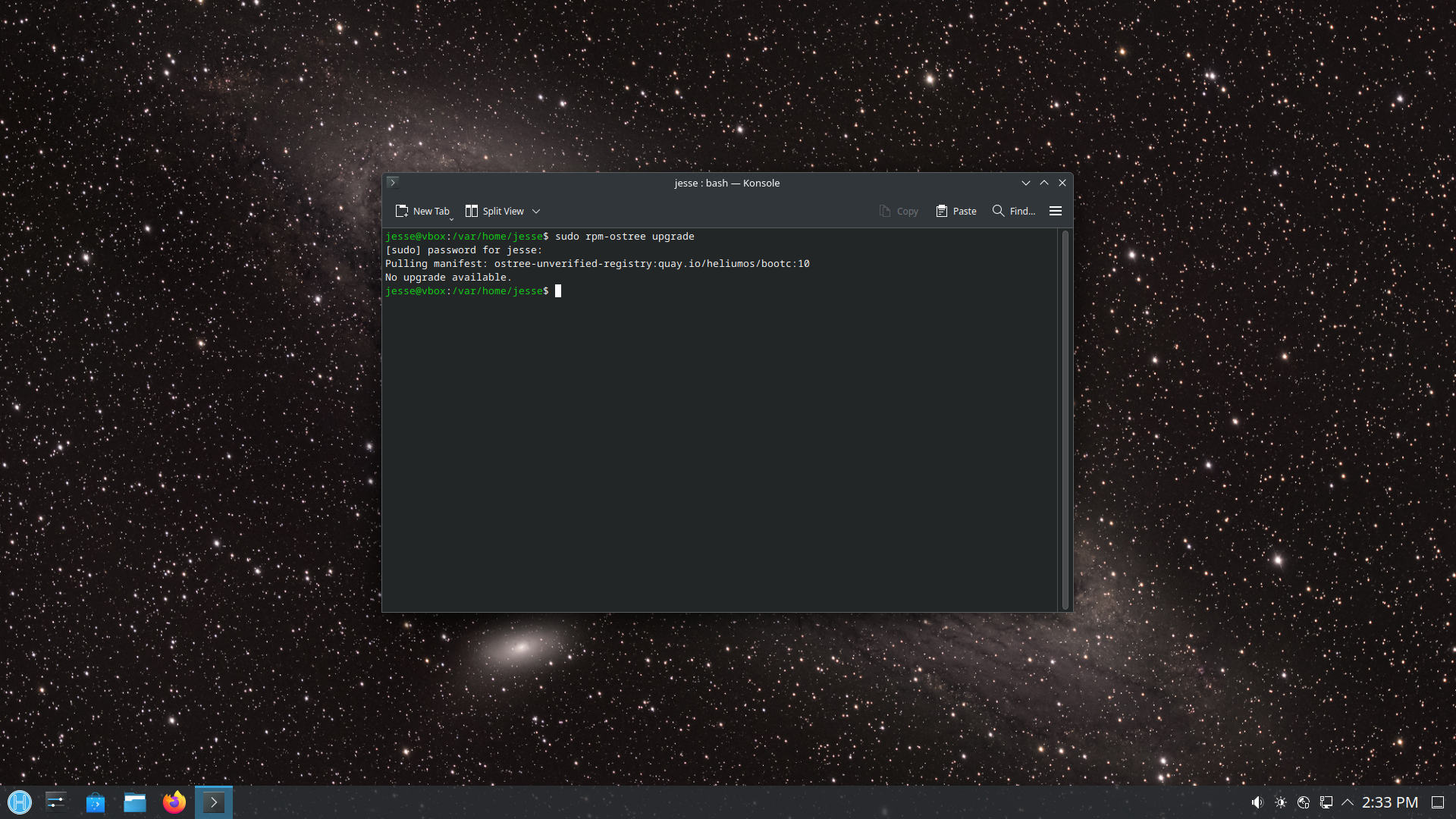The image size is (1456, 819).
Task: Click the 'Pulling manifest' output line
Action: pyautogui.click(x=598, y=264)
